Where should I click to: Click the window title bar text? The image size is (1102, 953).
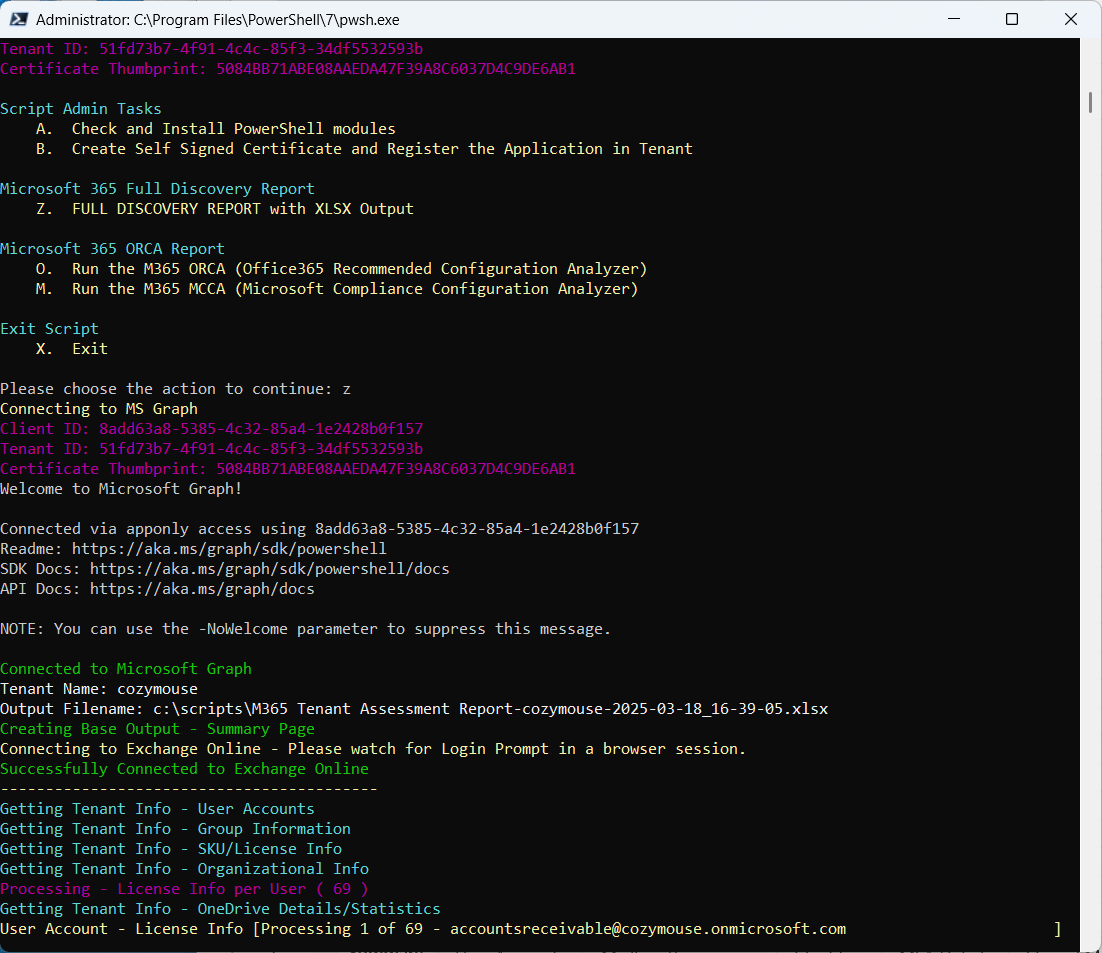coord(211,19)
